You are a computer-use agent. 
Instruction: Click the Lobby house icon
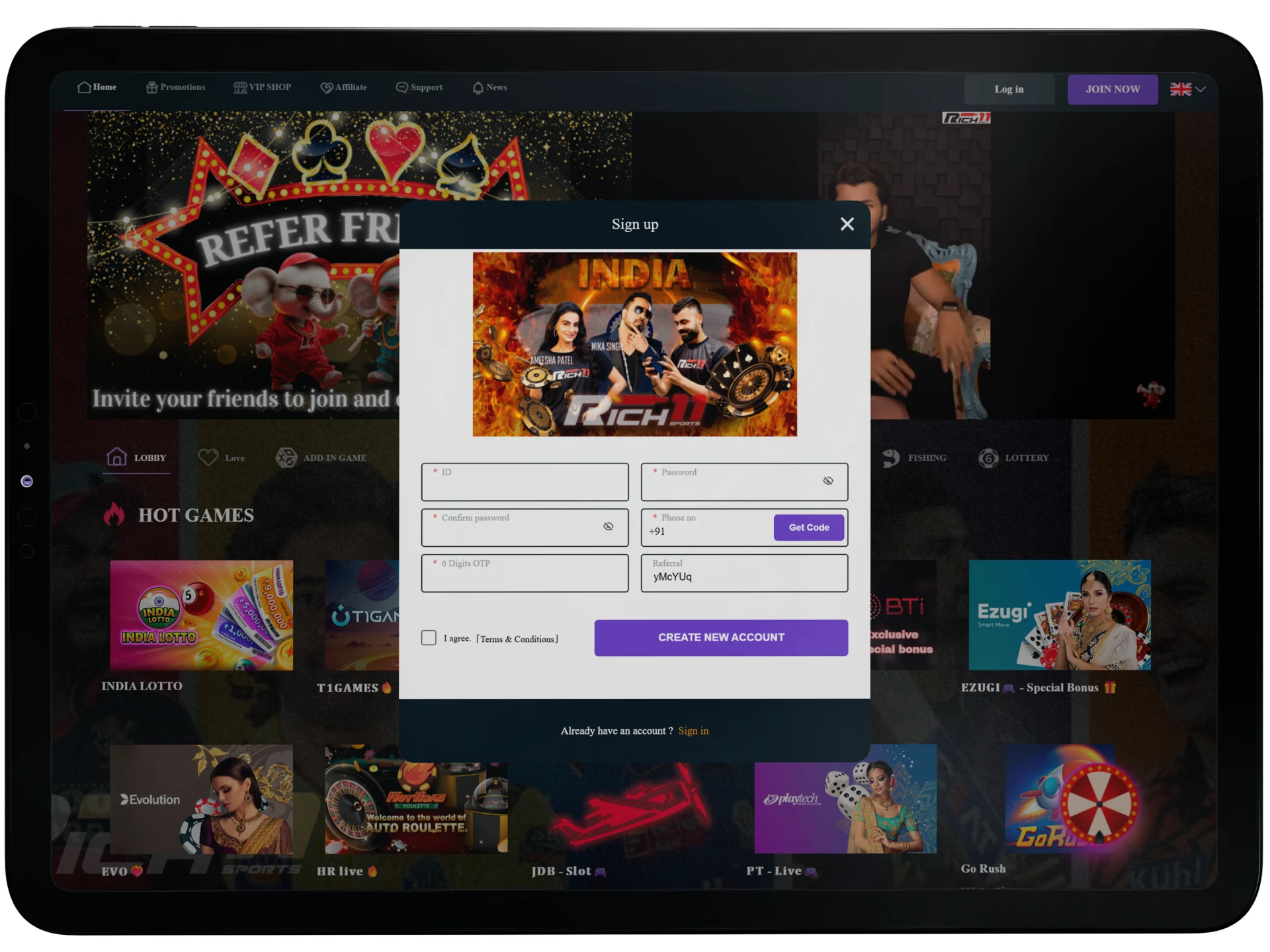116,457
